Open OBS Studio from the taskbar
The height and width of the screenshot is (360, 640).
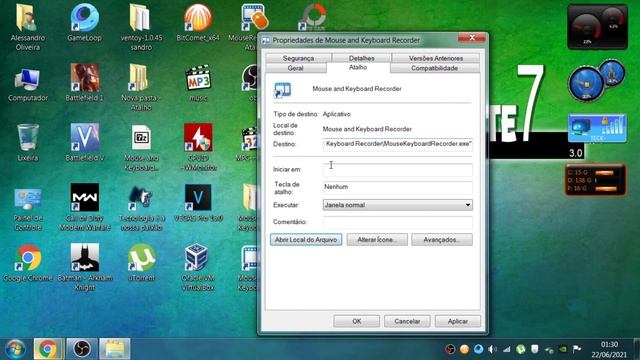coord(82,349)
